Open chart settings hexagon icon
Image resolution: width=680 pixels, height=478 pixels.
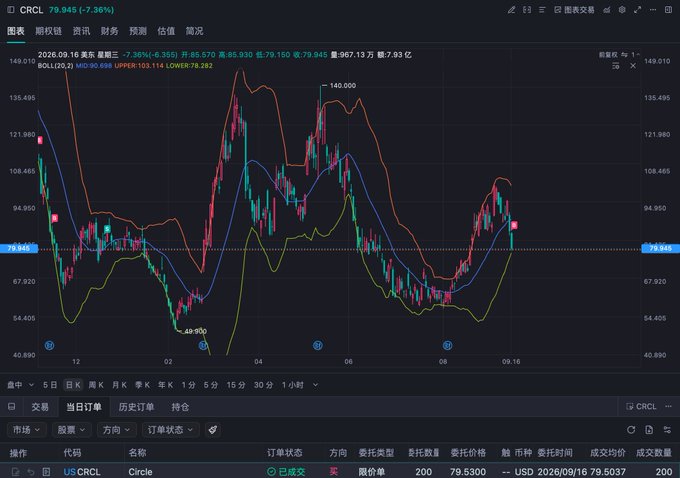(622, 10)
